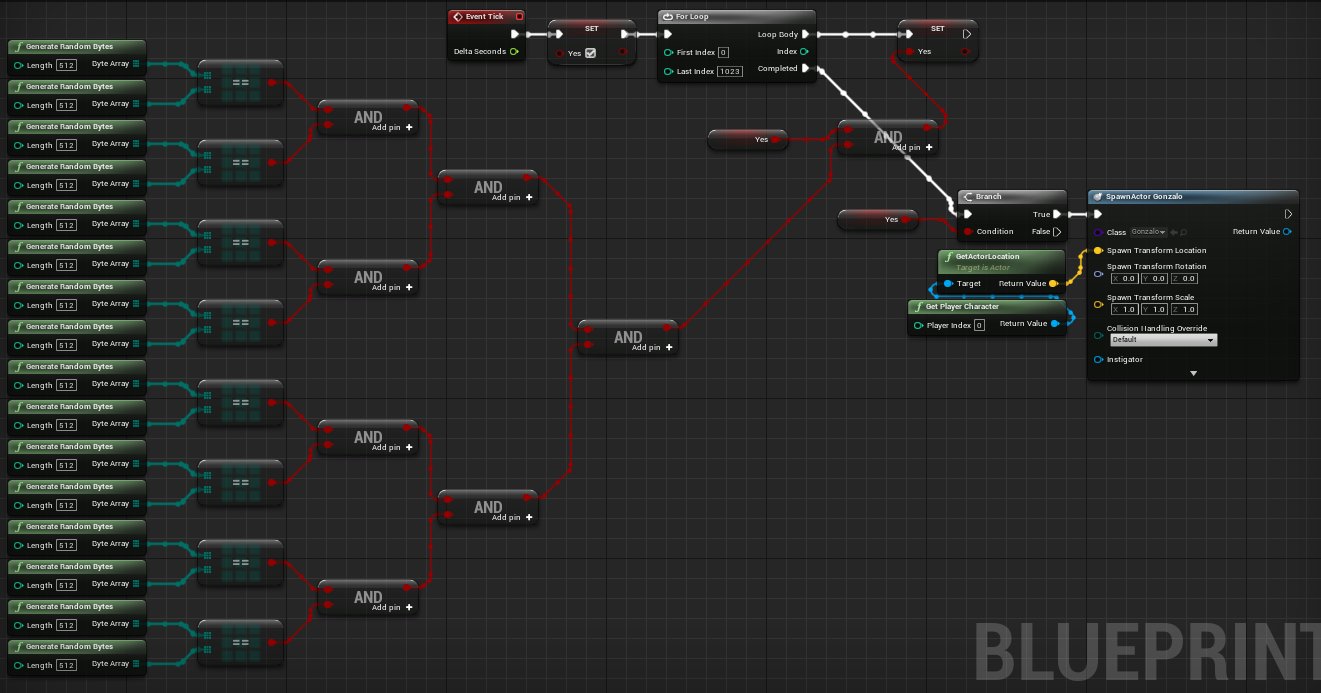Click the Spawn Transform Location pin
1321x693 pixels.
click(1098, 250)
